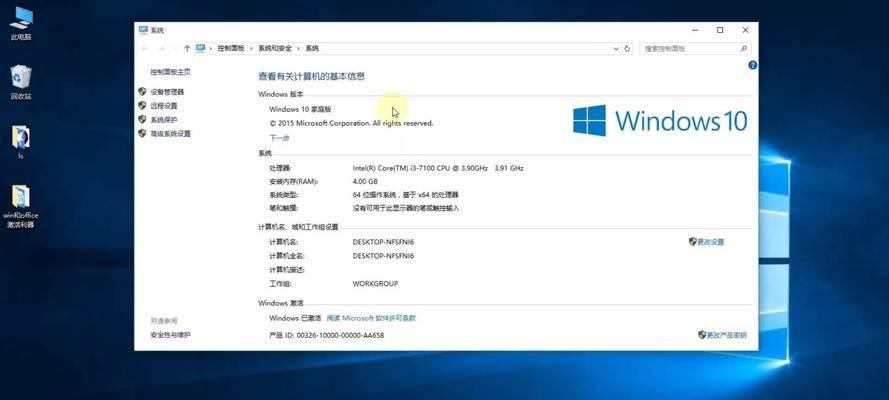Click 更改设置 next to computer name
Screen dimensions: 889x400
pos(710,242)
